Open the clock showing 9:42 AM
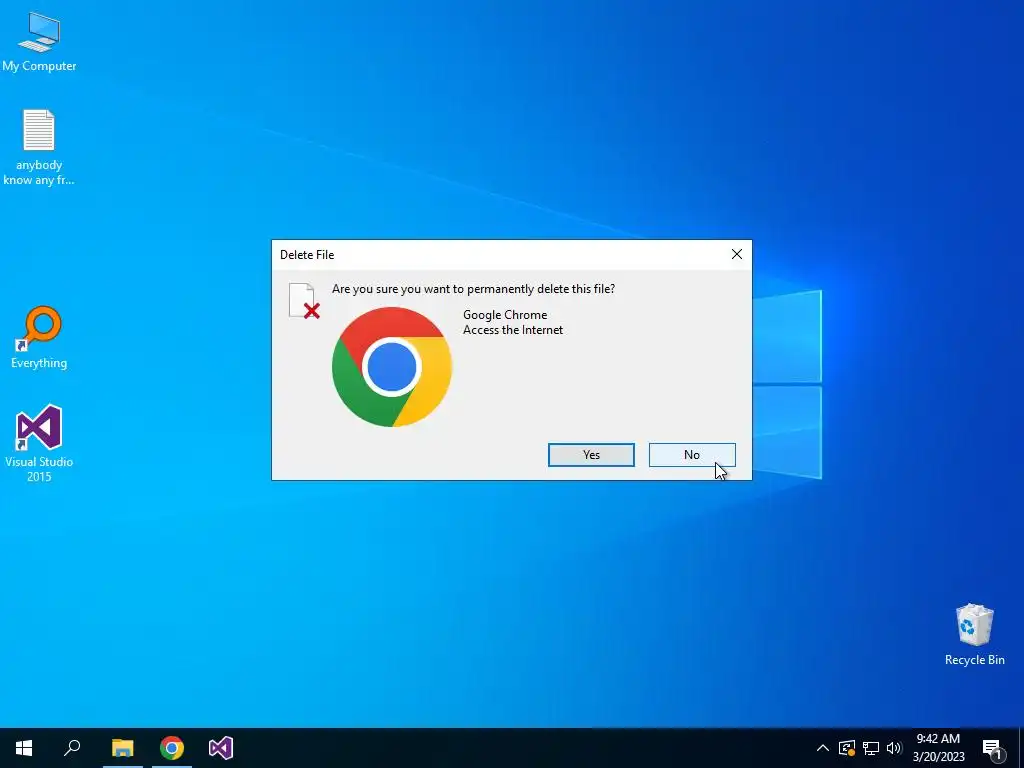1024x768 pixels. point(938,748)
